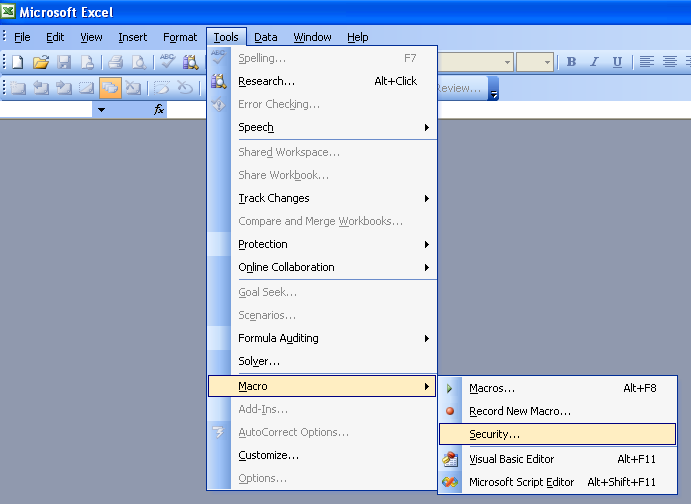691x504 pixels.
Task: Toggle Underline formatting
Action: [617, 62]
